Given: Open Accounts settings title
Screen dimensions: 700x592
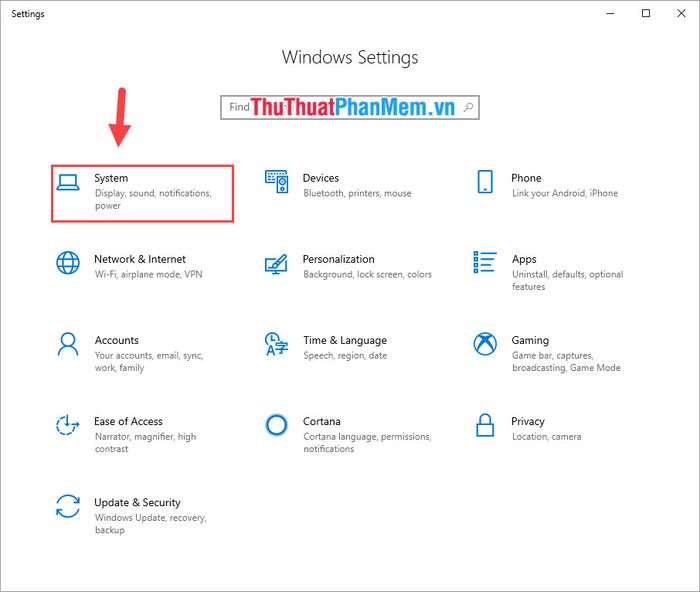Looking at the screenshot, I should tap(117, 341).
